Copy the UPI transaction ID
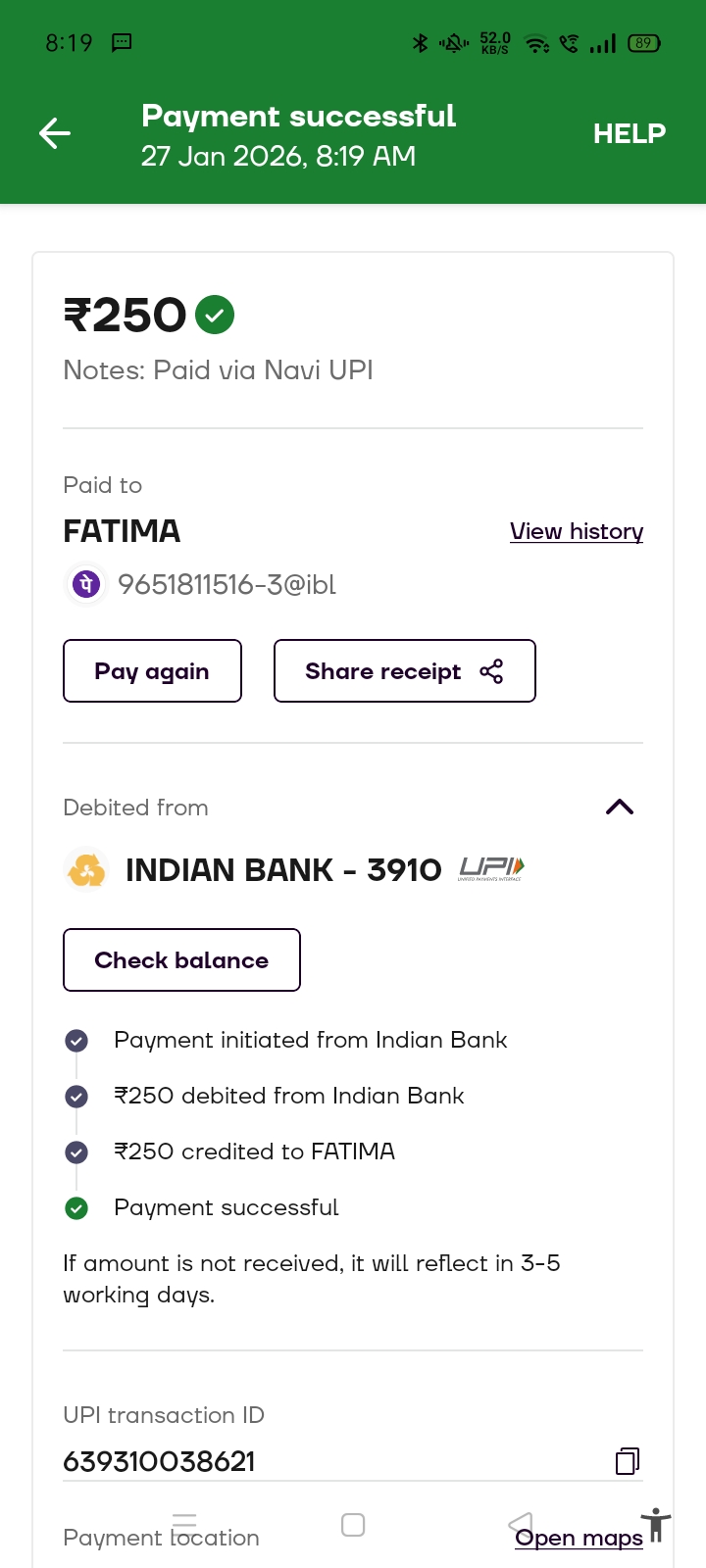 coord(627,1461)
